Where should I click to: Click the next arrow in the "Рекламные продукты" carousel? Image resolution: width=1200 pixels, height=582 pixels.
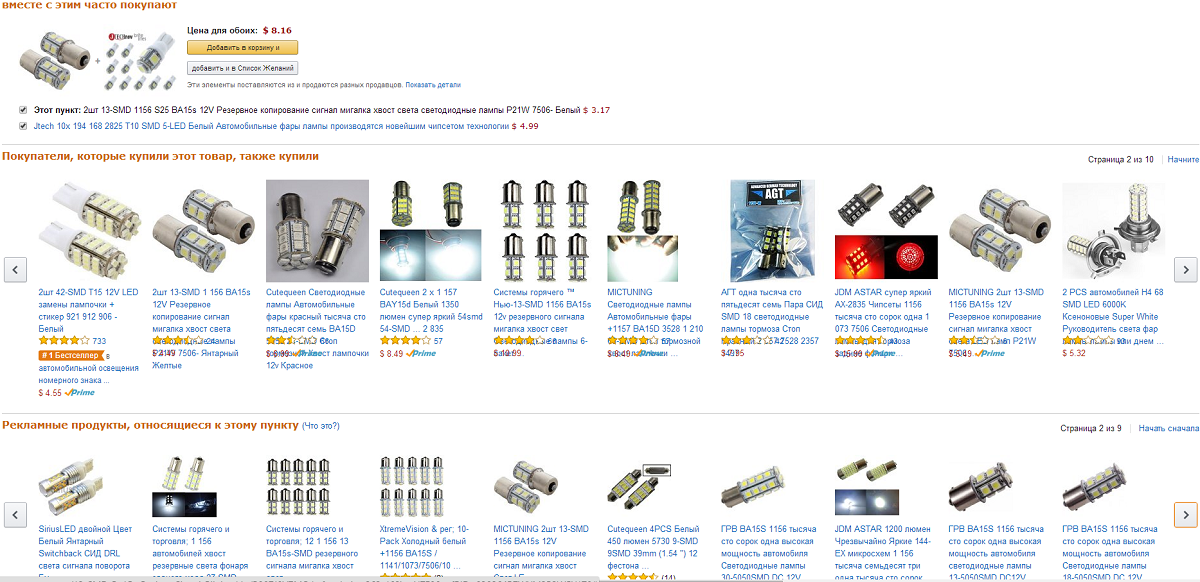point(1184,515)
